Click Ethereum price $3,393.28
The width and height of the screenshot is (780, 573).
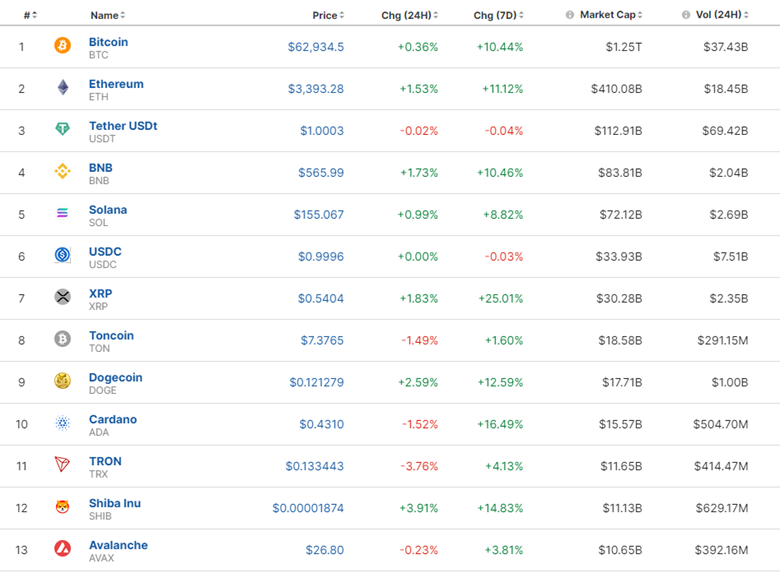coord(316,89)
